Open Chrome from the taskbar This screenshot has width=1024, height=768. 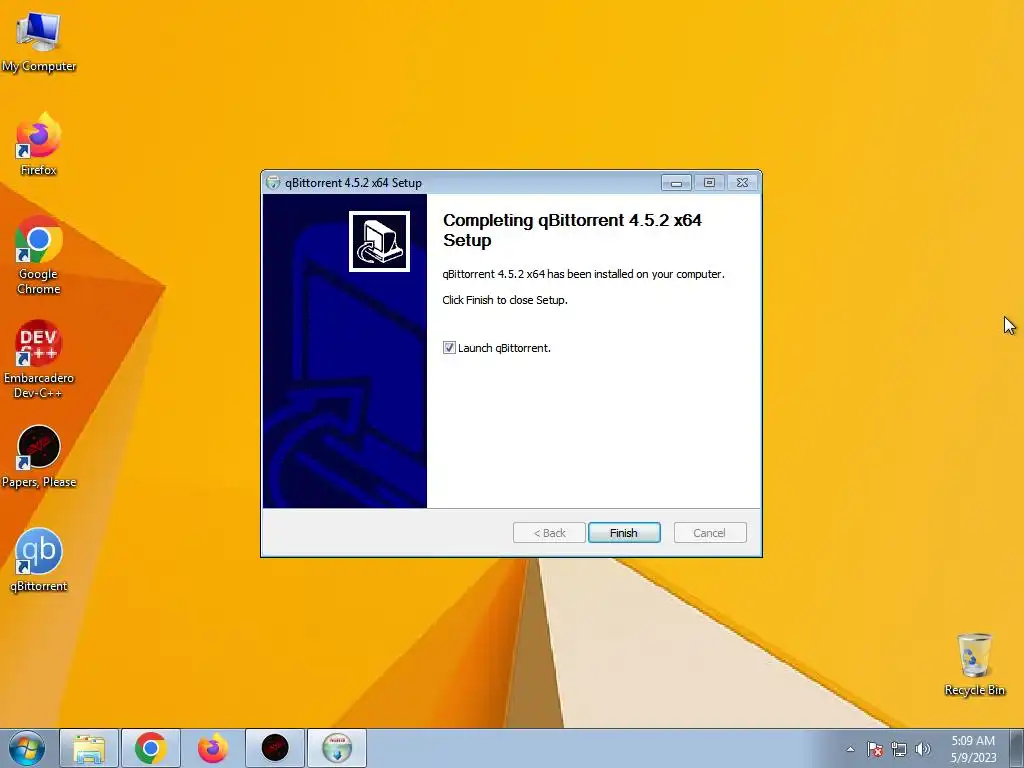(151, 748)
